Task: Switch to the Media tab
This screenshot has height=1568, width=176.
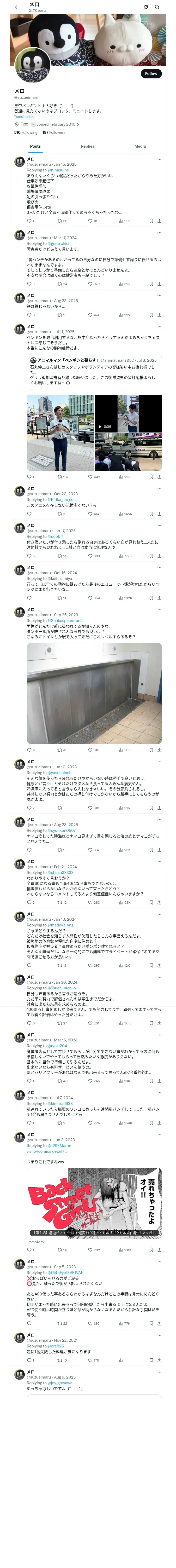Action: pos(140,146)
